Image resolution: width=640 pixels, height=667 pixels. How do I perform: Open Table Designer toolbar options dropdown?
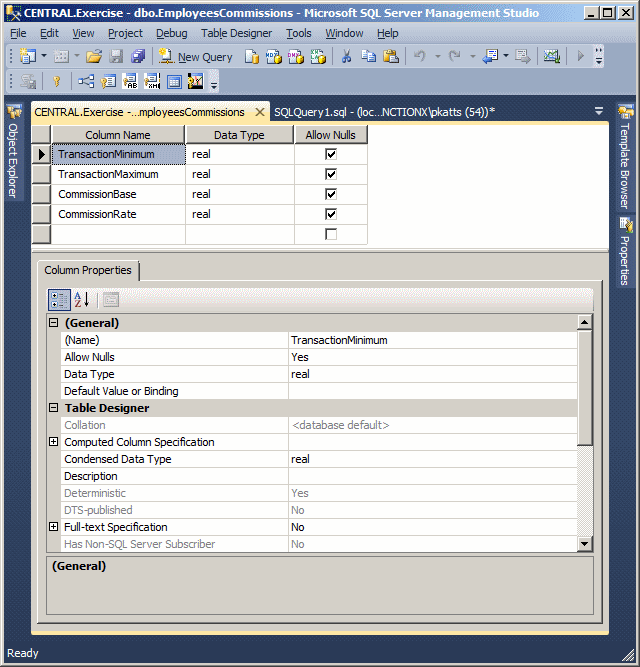(214, 84)
